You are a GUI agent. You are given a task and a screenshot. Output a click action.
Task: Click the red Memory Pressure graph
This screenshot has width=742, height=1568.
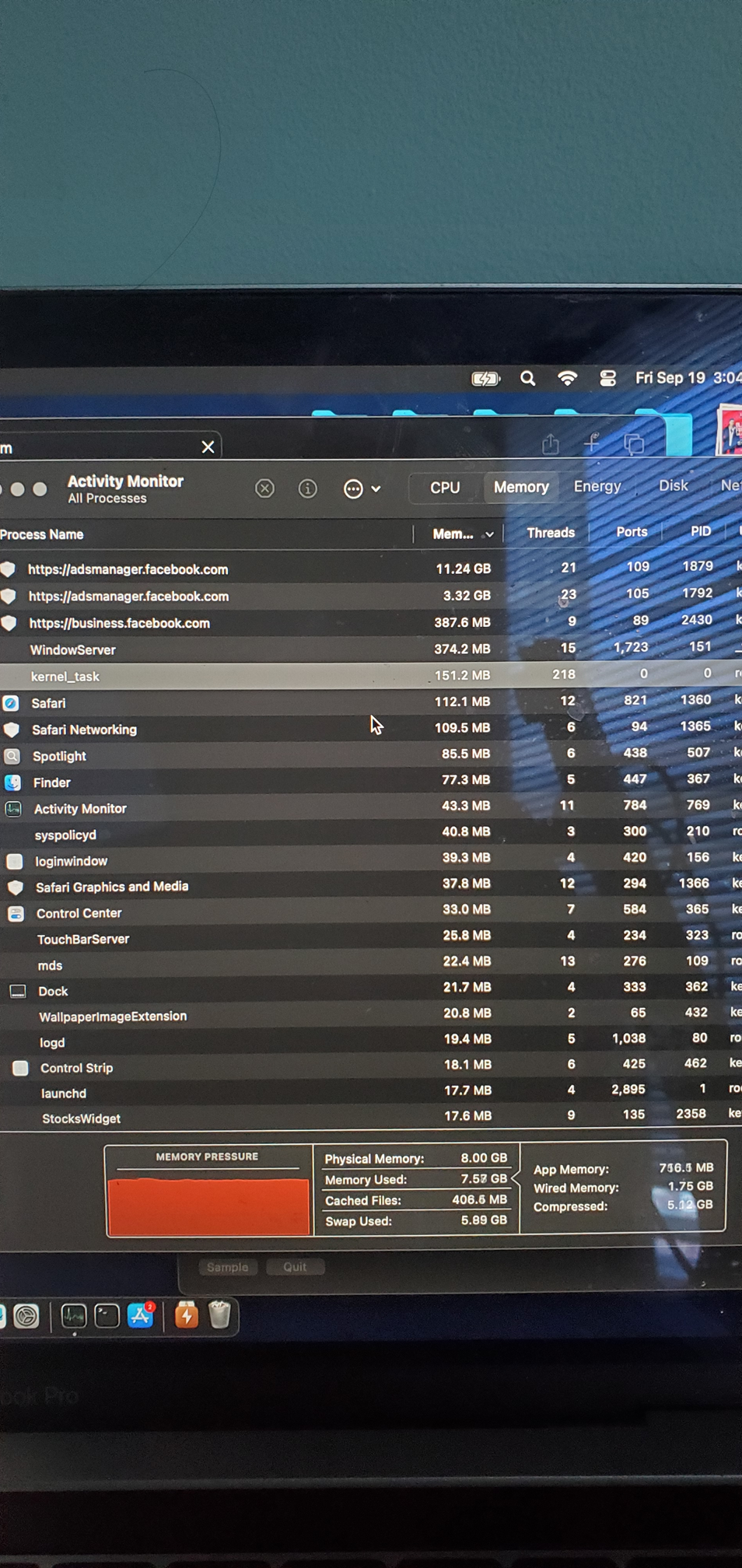208,1206
